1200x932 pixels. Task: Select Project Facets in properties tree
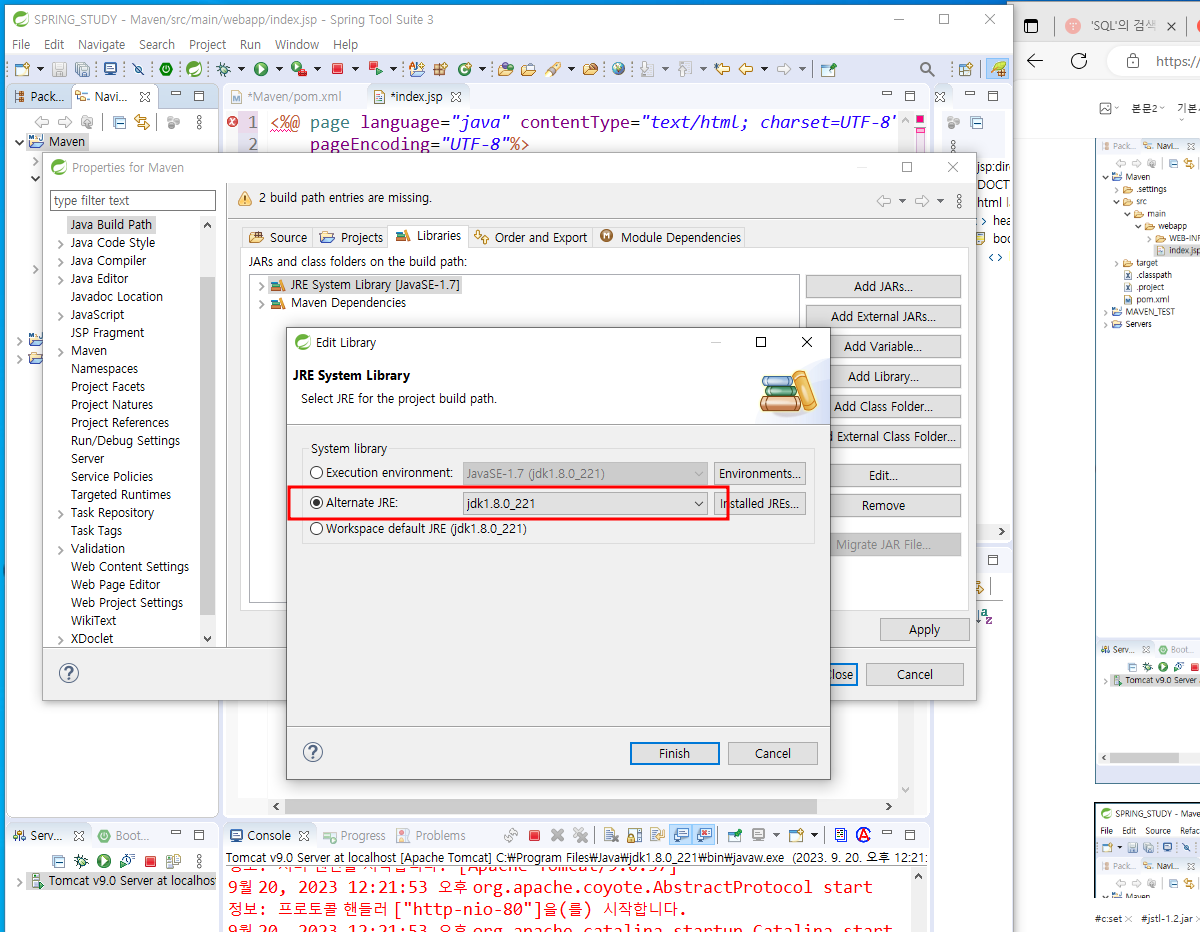click(x=108, y=387)
